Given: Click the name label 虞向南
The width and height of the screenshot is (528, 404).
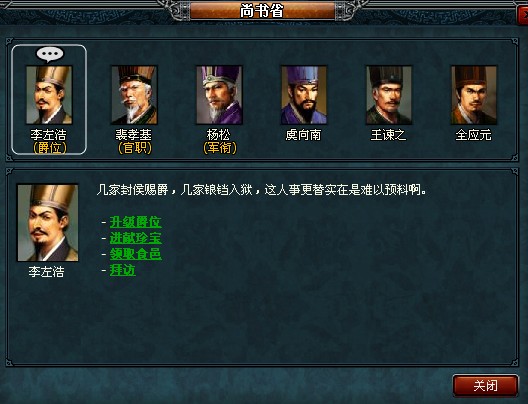Looking at the screenshot, I should 303,135.
